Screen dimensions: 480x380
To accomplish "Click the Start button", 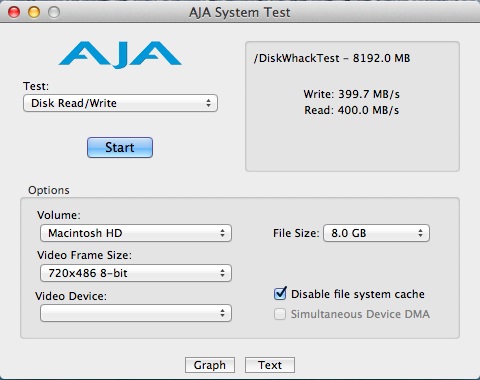I will click(x=120, y=147).
